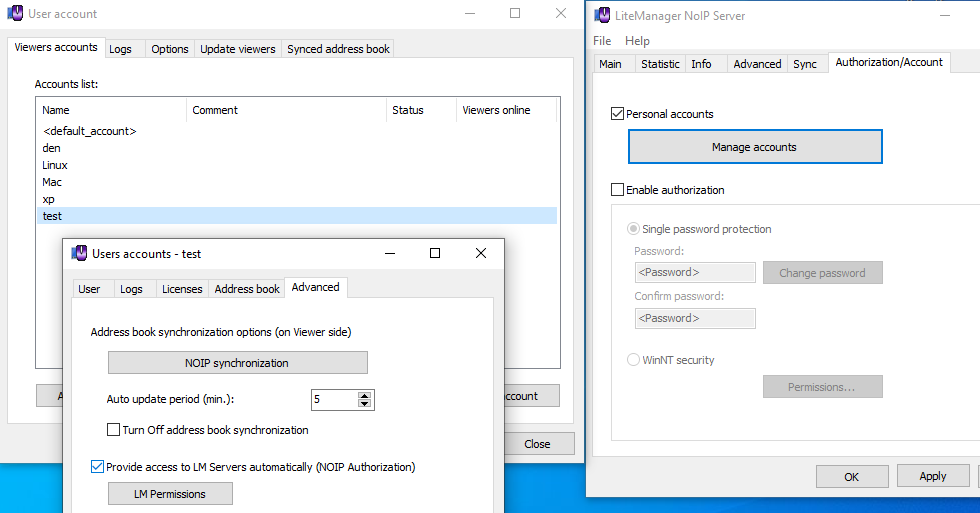Select the xp account row
The width and height of the screenshot is (980, 513).
[x=296, y=199]
